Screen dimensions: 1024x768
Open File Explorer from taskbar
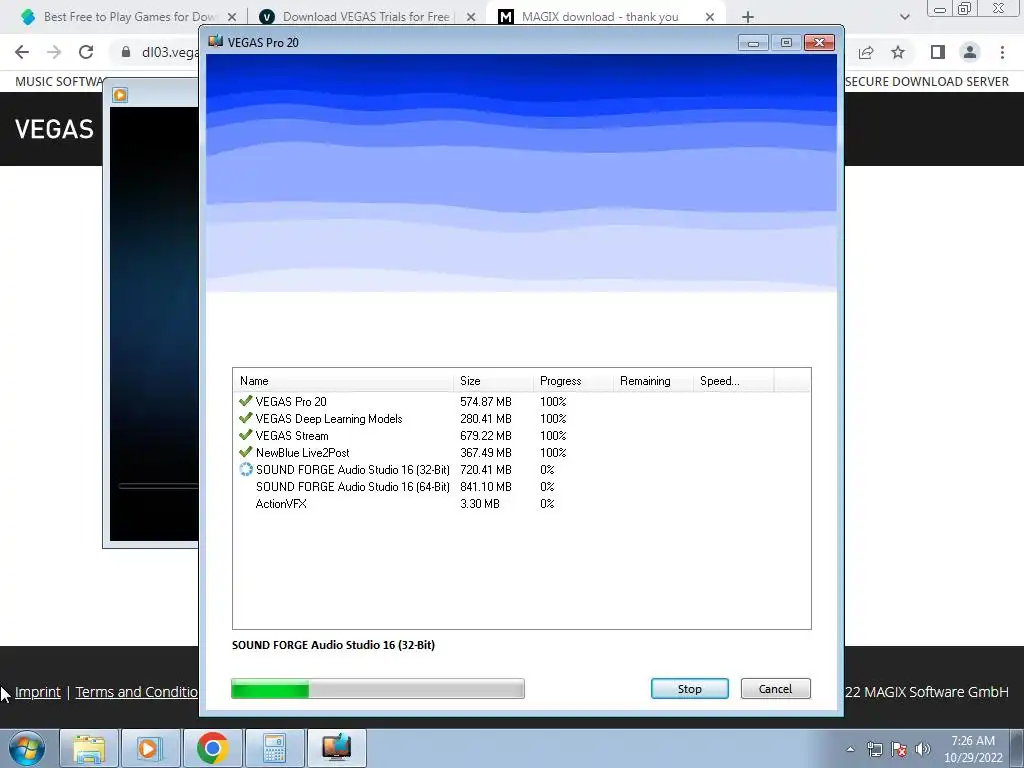tap(89, 748)
